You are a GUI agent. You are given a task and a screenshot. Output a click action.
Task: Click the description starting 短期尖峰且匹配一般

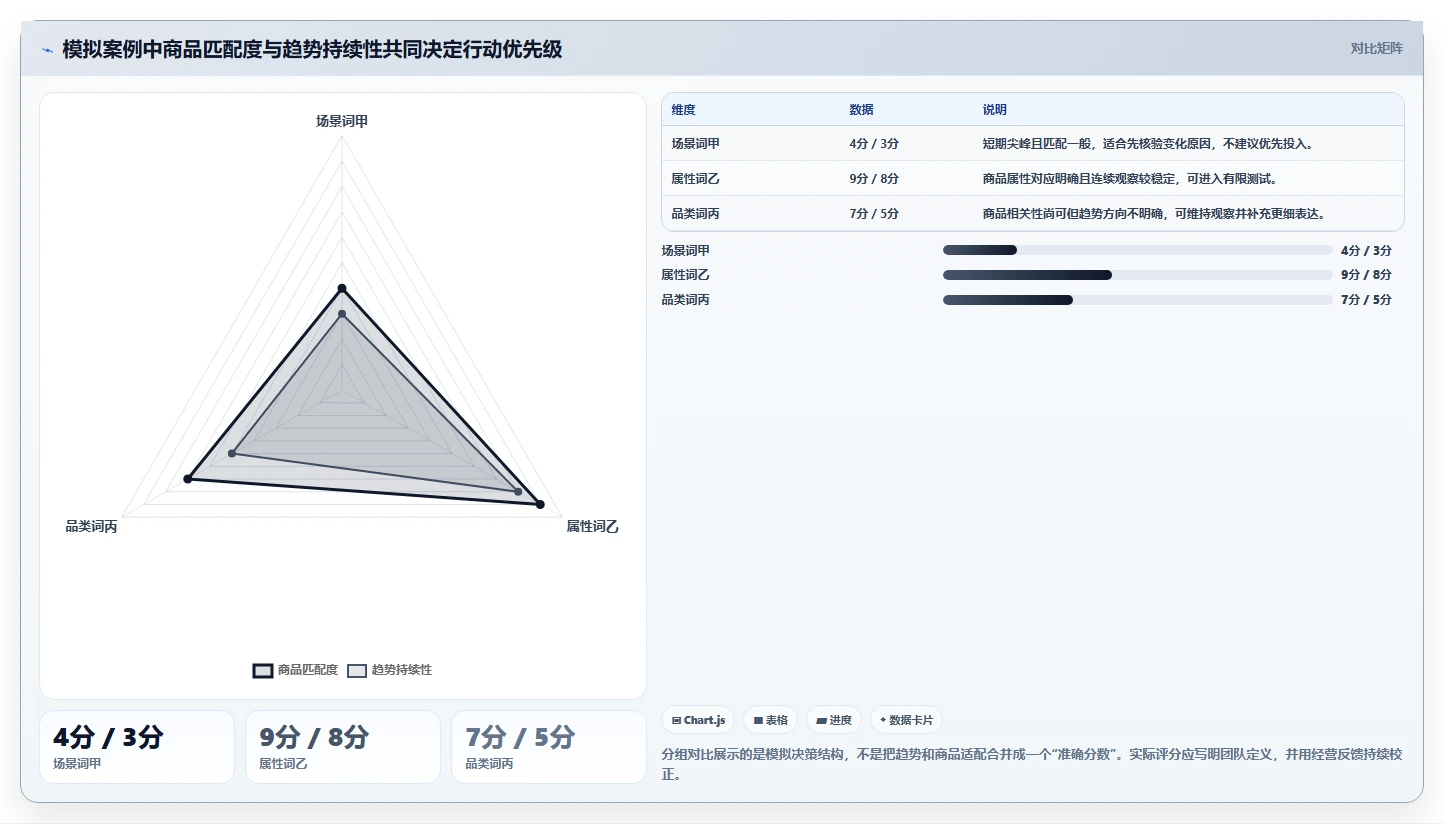click(1148, 143)
